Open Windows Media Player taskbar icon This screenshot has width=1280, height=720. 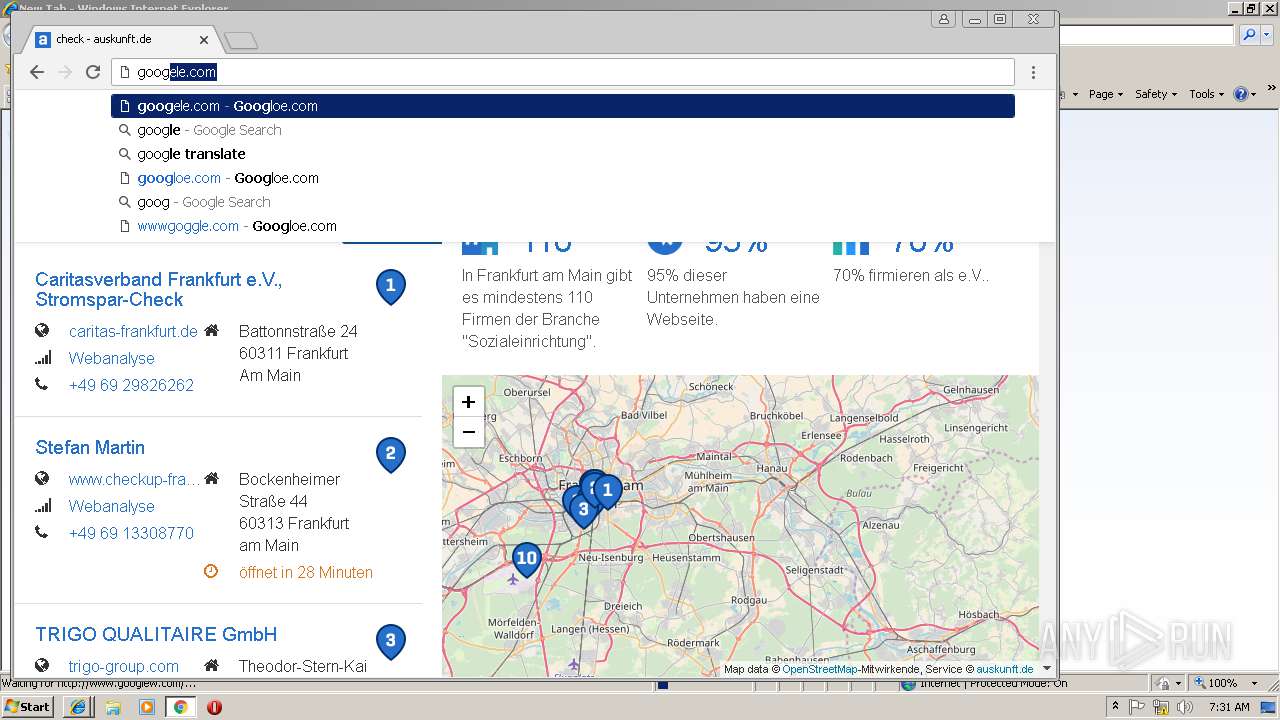click(x=147, y=707)
